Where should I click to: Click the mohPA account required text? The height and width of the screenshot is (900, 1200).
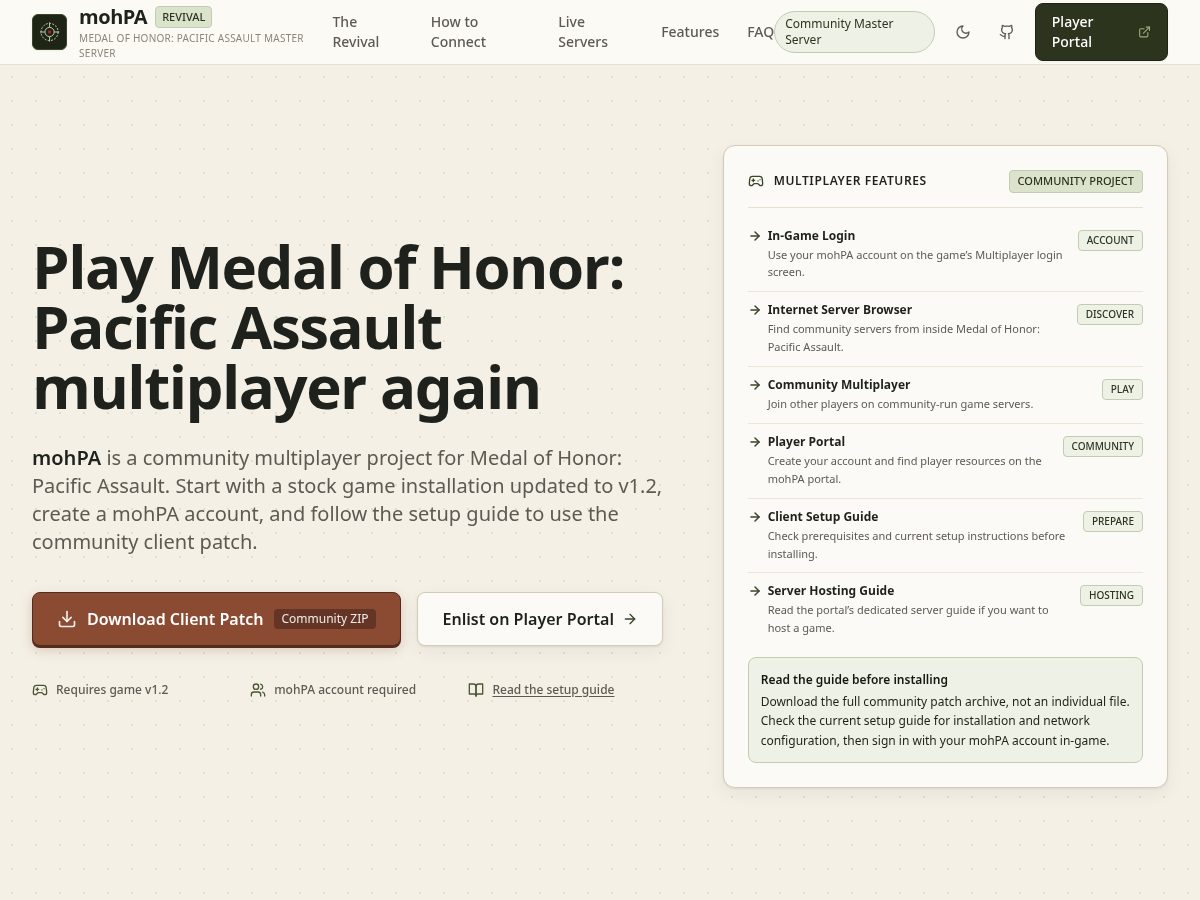(345, 690)
